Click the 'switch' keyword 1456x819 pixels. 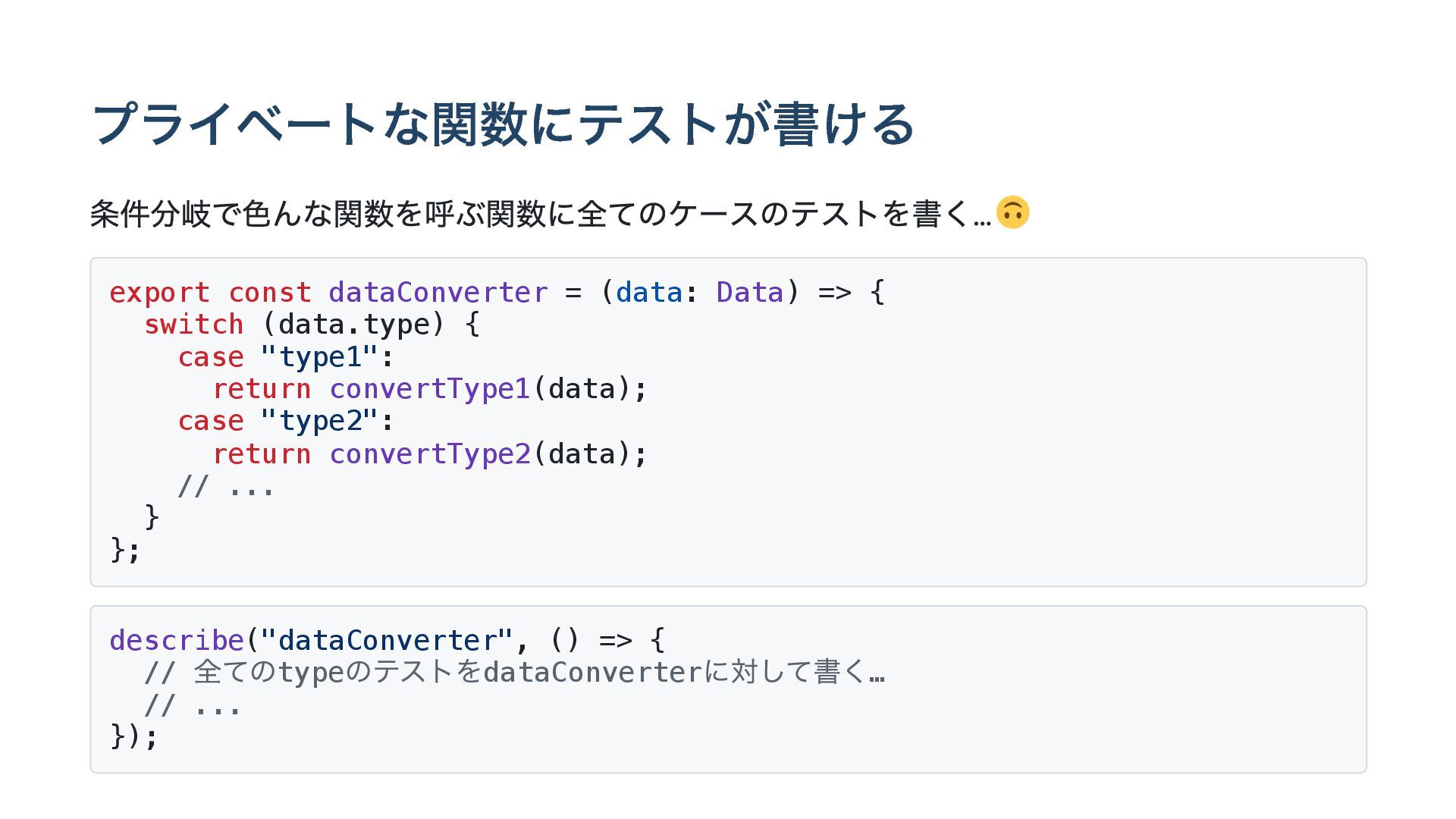pyautogui.click(x=193, y=325)
